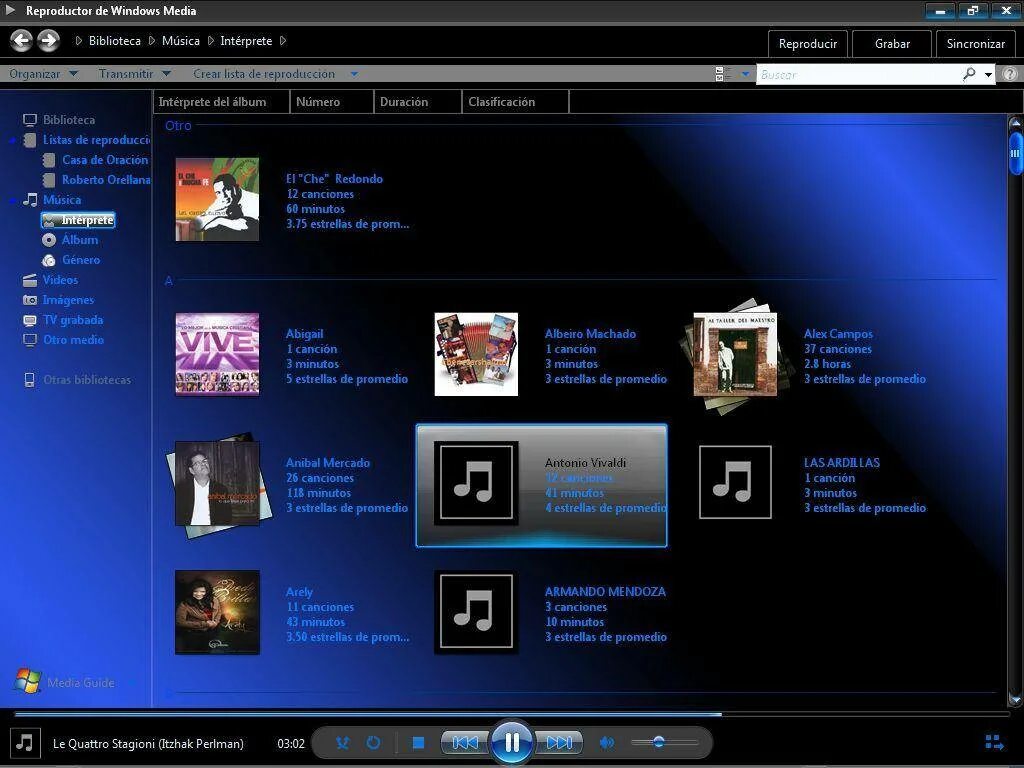Open the Grabar tab
The image size is (1024, 768).
[x=892, y=44]
